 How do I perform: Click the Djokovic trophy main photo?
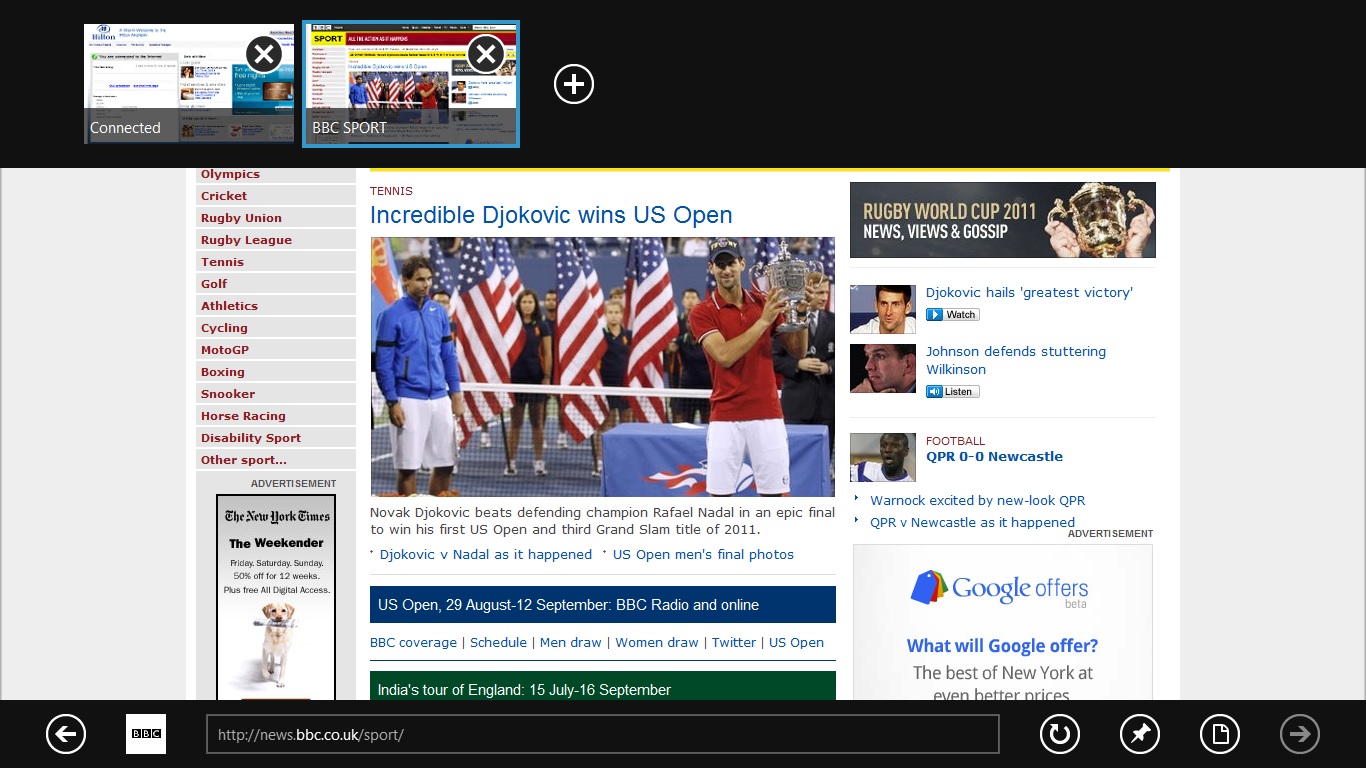602,367
